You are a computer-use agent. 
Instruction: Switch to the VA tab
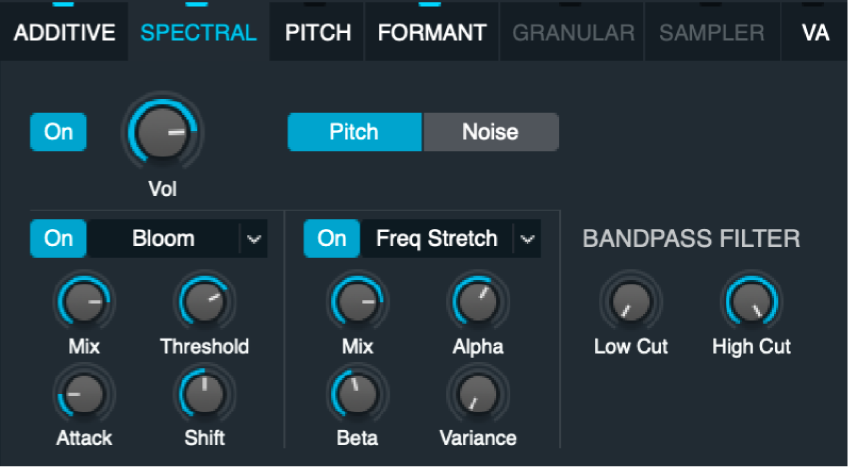815,32
